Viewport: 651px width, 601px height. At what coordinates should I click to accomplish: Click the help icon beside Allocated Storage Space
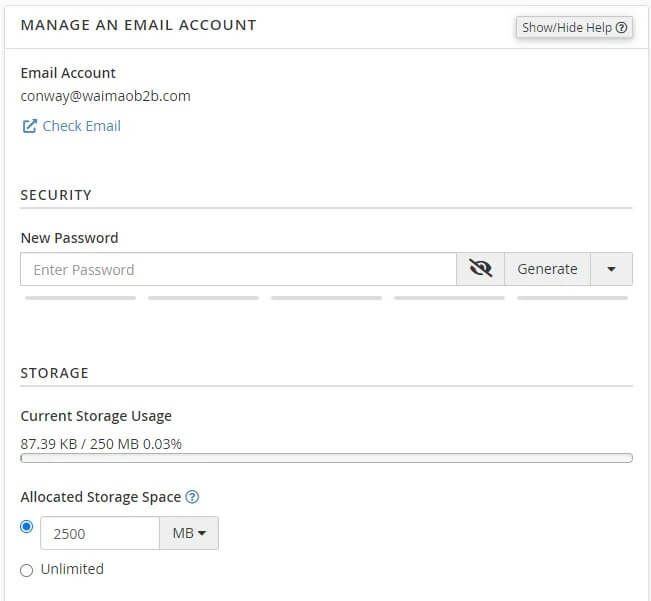[x=193, y=497]
